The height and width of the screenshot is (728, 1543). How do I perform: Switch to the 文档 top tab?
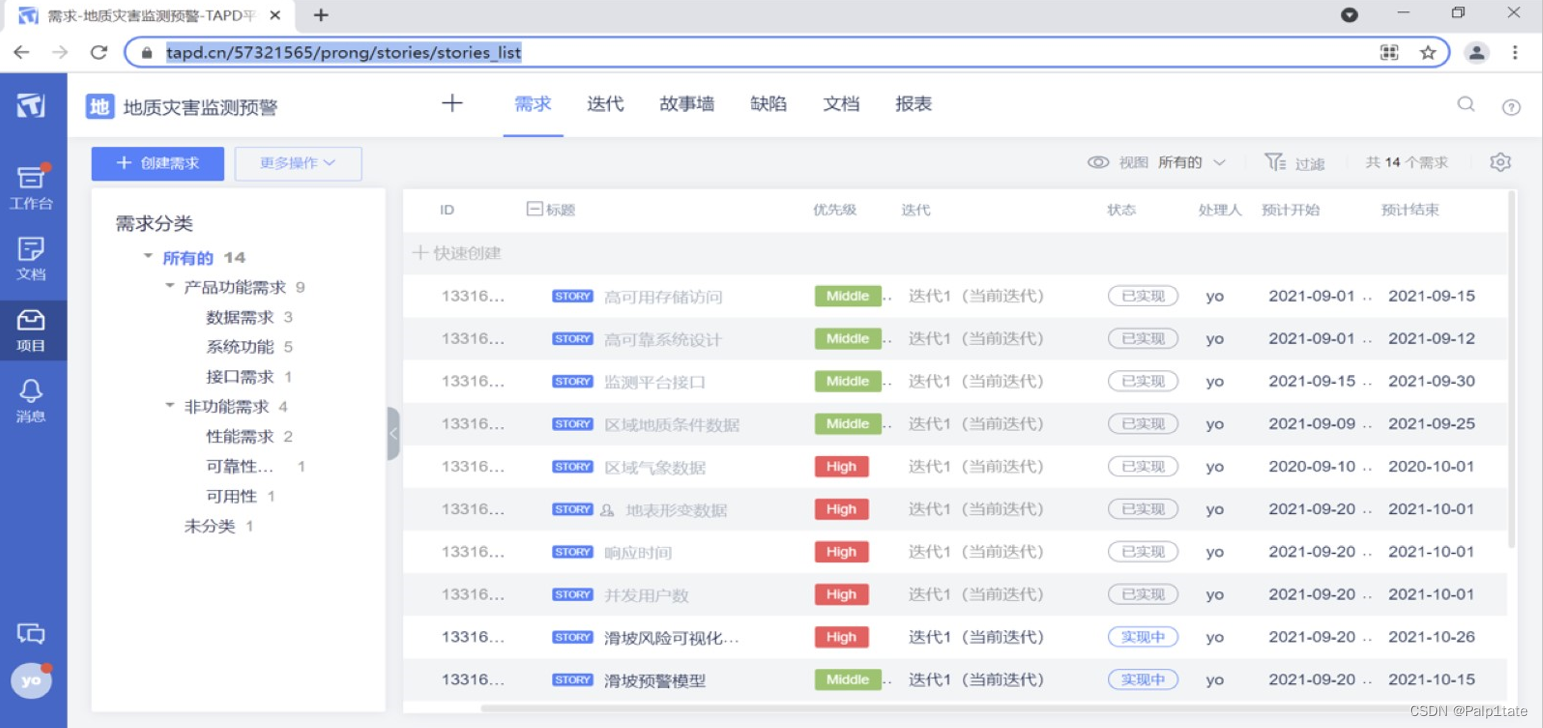[841, 104]
